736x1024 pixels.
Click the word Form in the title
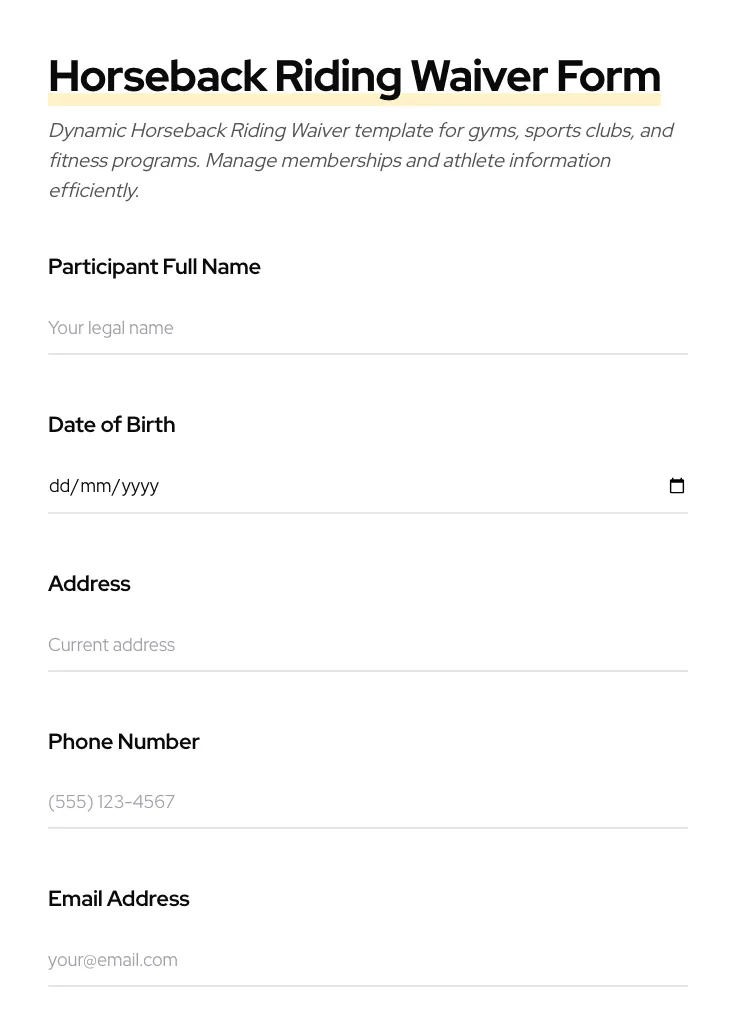pyautogui.click(x=608, y=77)
